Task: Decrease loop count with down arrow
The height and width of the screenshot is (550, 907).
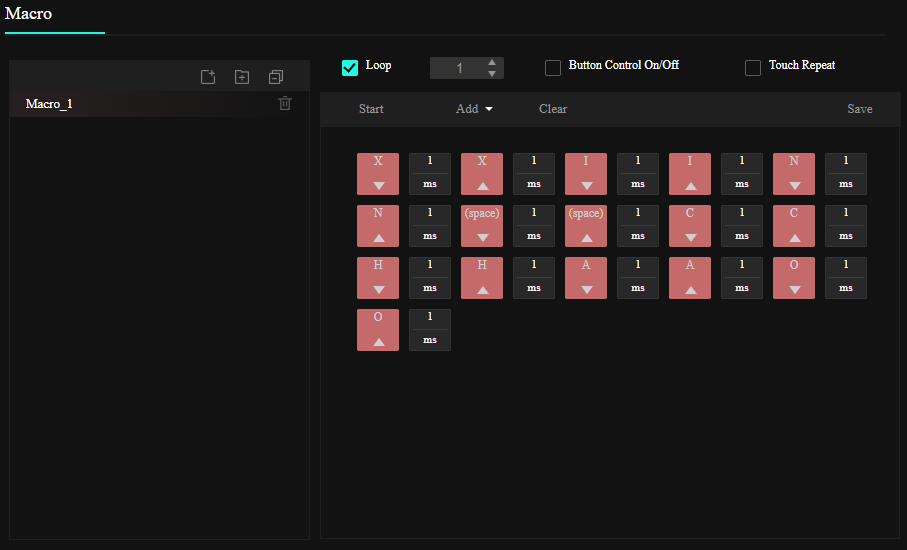Action: click(491, 73)
